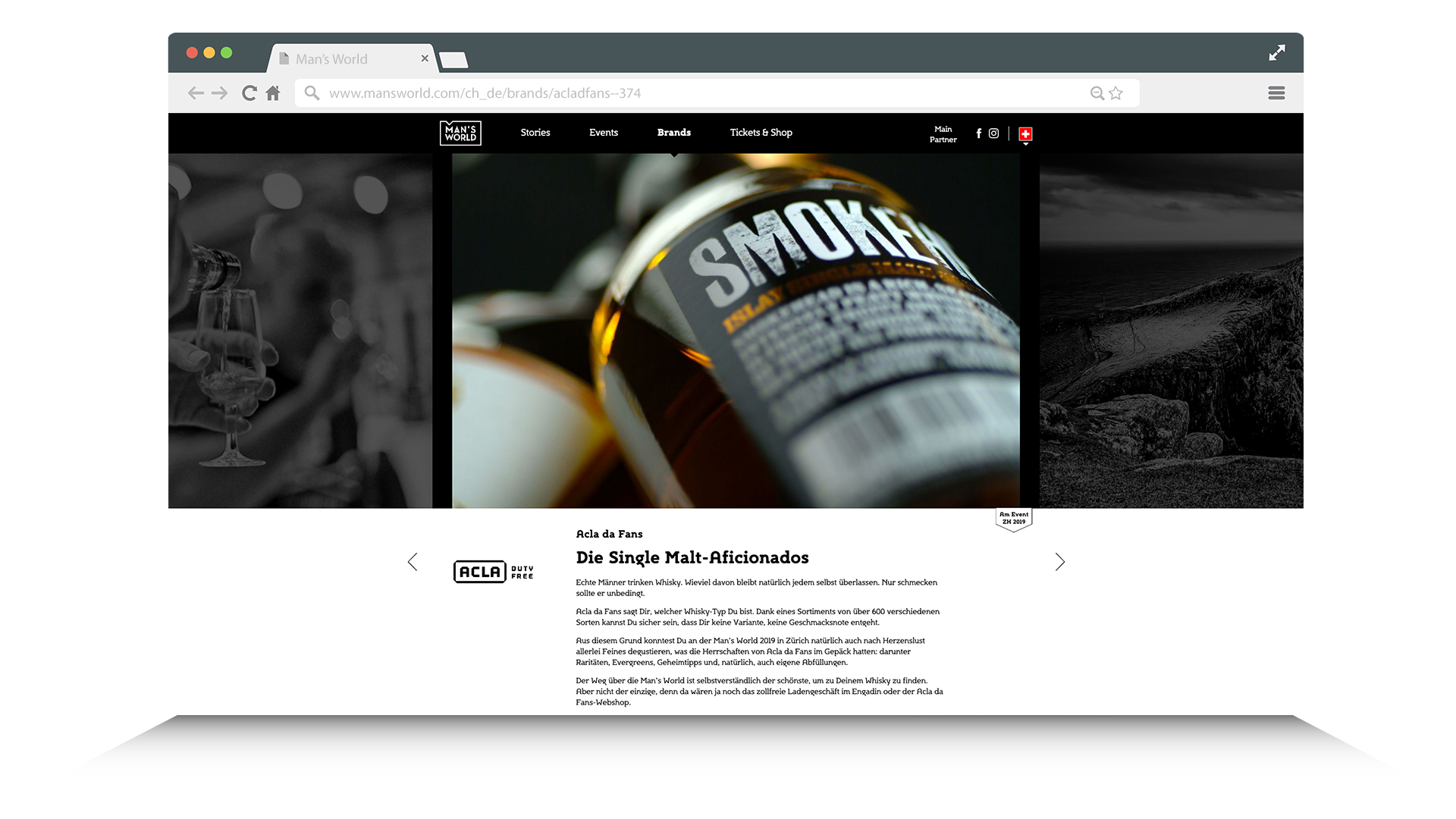
Task: Open the browser hamburger menu
Action: [1276, 93]
